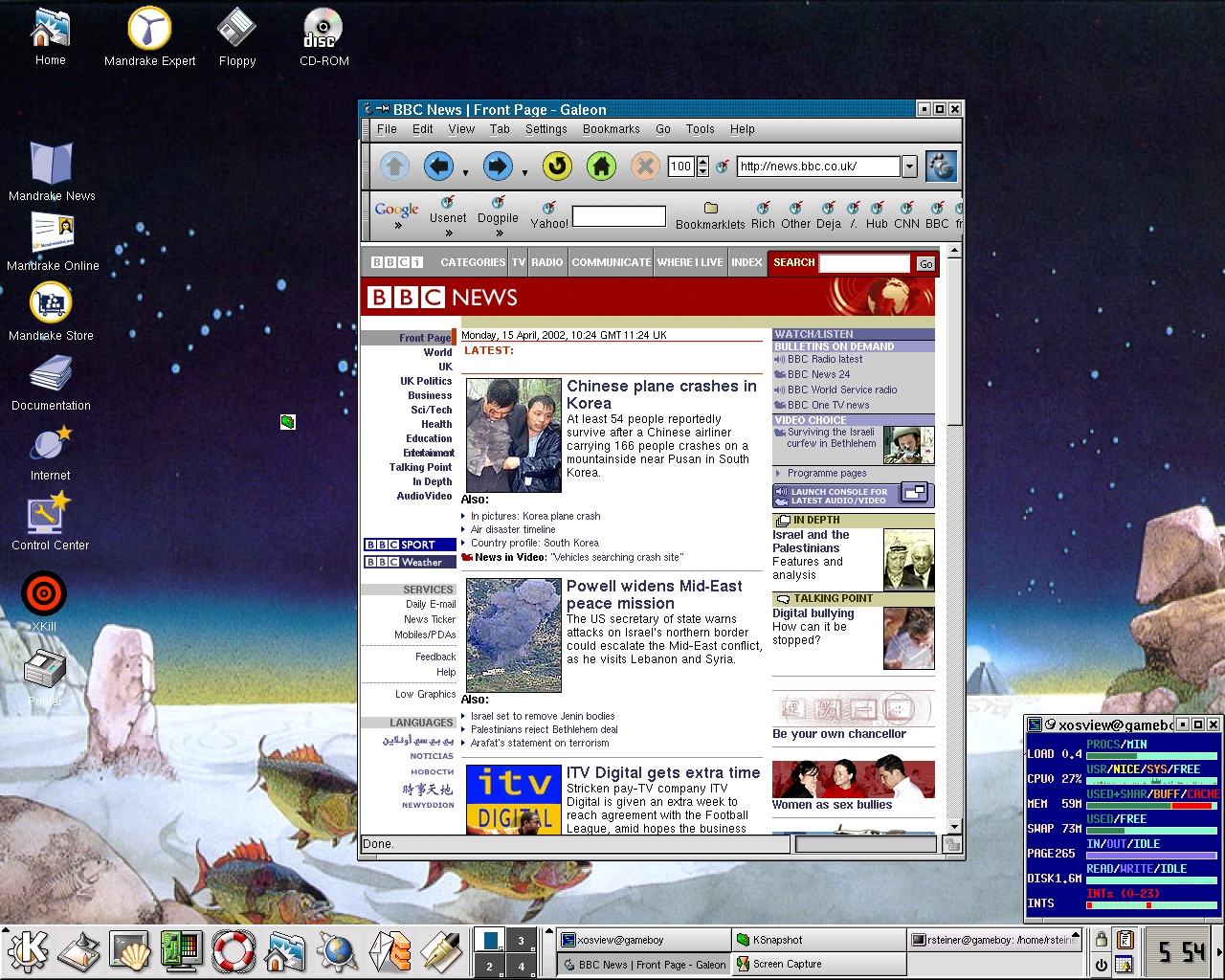Open the Tools menu in Galeon

pos(700,129)
